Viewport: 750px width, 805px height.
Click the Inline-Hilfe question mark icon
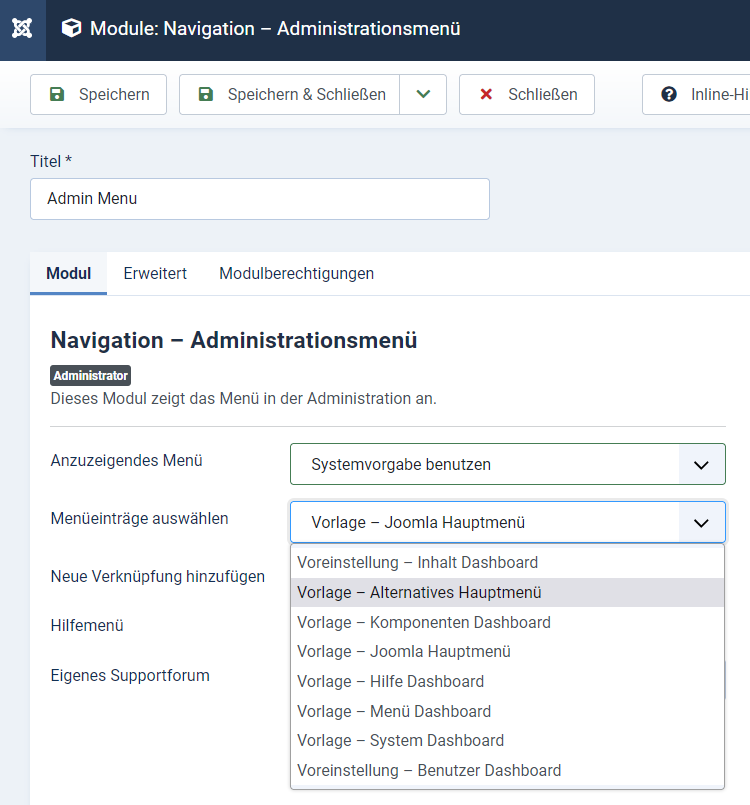(669, 95)
